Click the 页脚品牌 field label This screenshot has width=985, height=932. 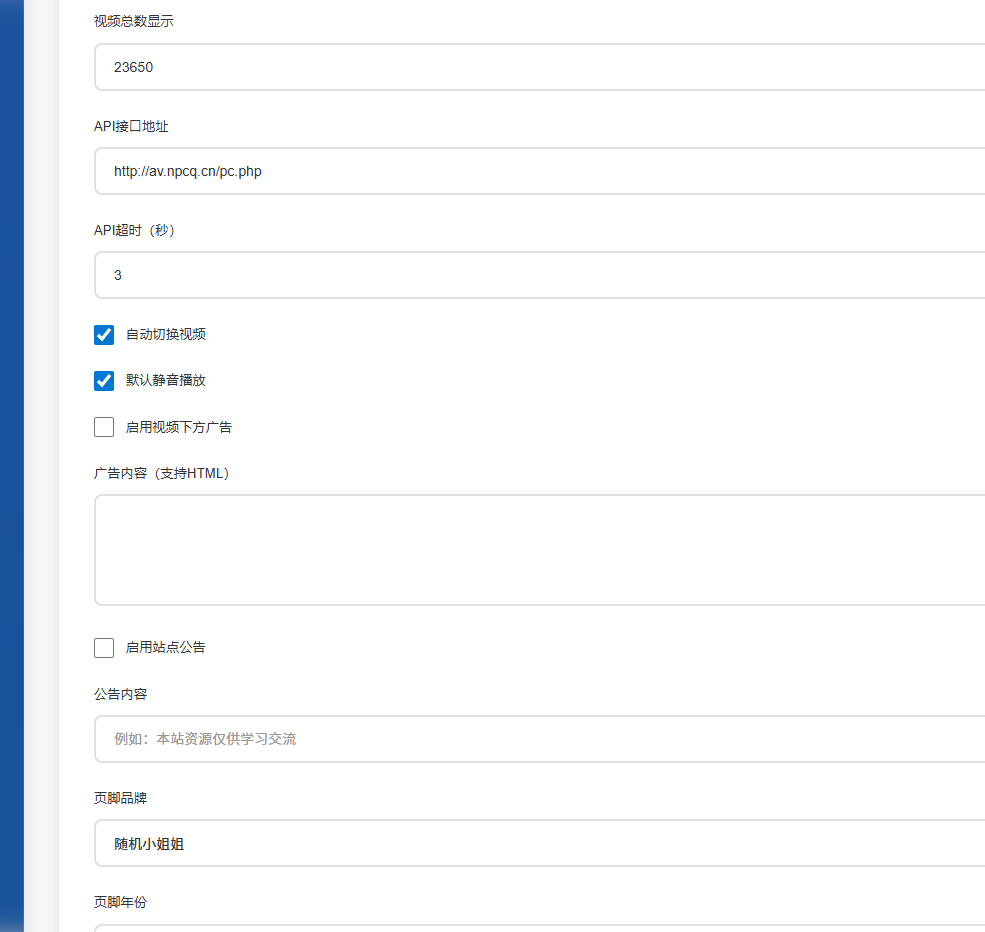coord(121,798)
